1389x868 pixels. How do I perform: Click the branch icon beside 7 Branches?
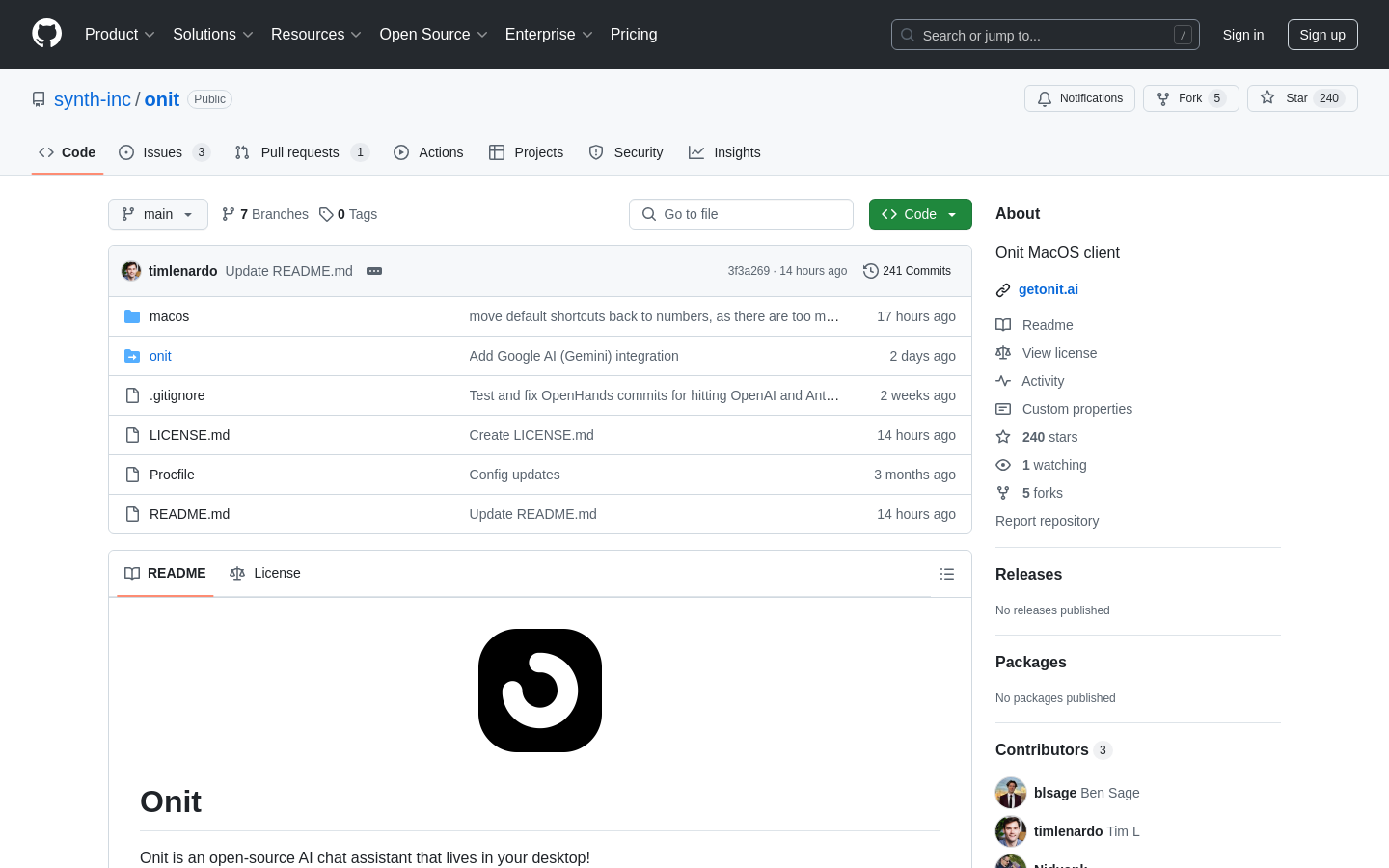[229, 214]
